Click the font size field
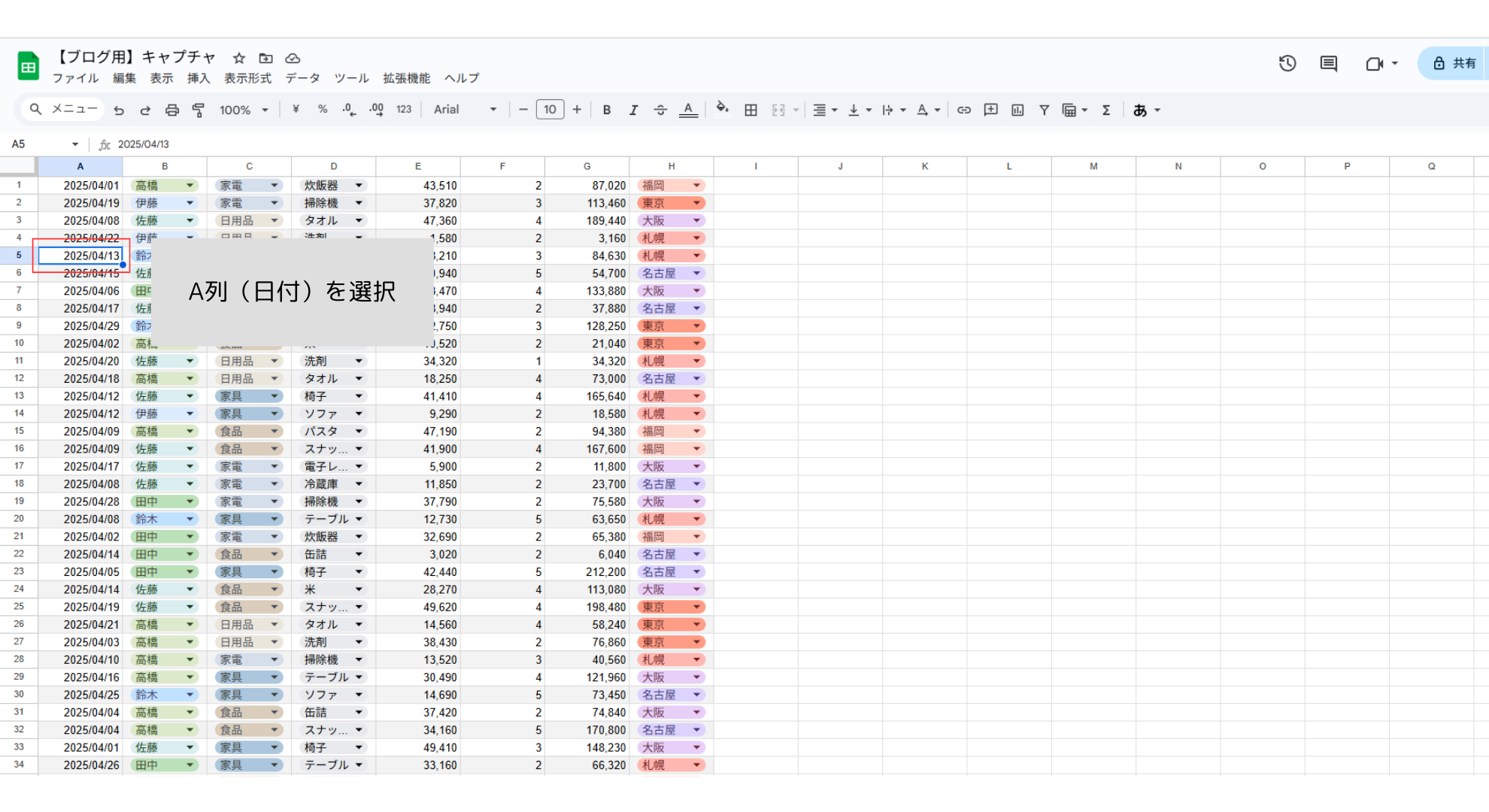 tap(550, 110)
